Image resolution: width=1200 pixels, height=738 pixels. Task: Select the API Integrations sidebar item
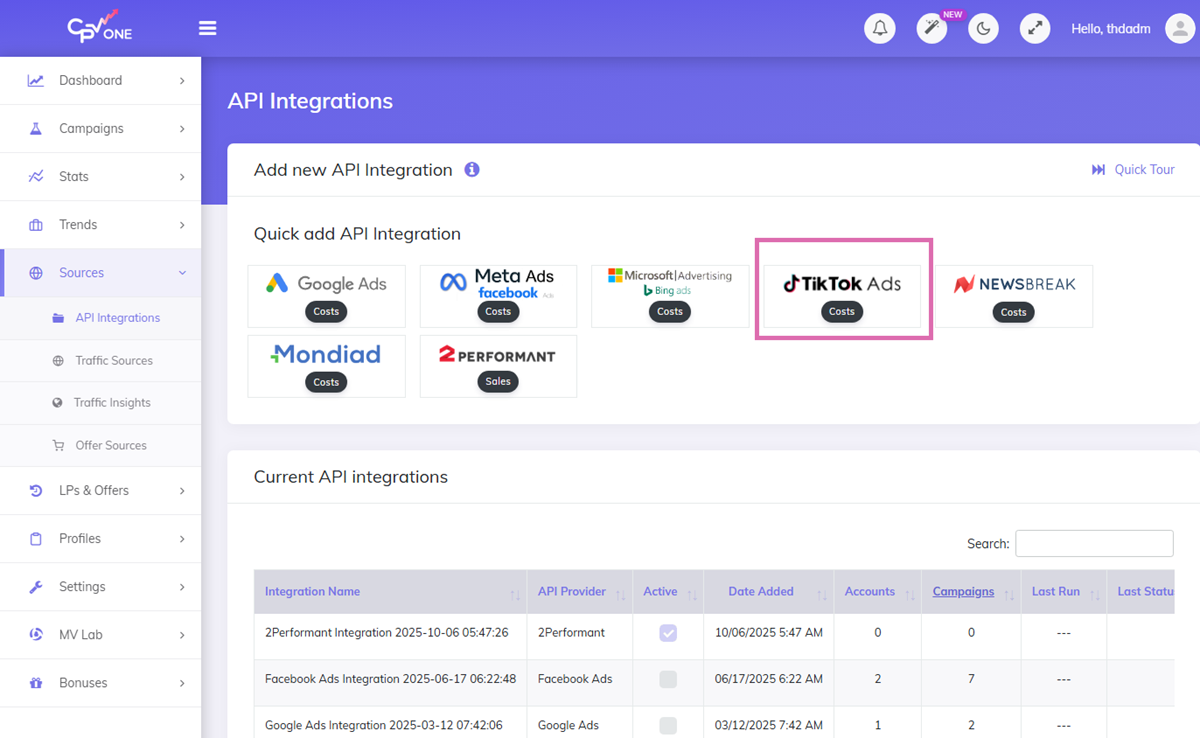click(x=117, y=317)
